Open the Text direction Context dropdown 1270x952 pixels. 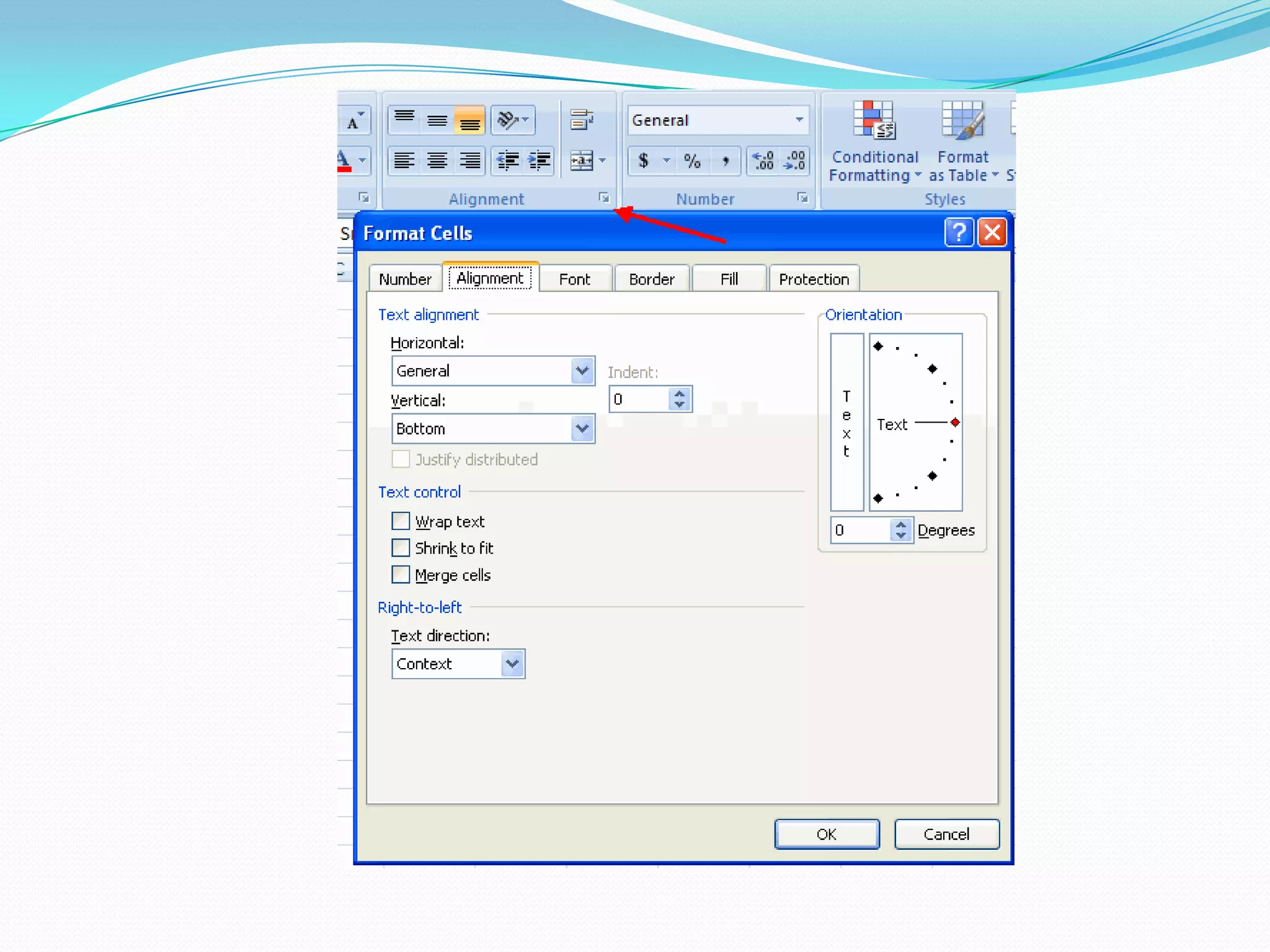click(512, 664)
